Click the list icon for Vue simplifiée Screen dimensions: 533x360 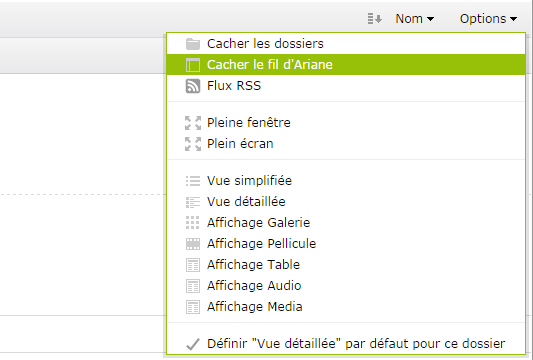tap(193, 181)
